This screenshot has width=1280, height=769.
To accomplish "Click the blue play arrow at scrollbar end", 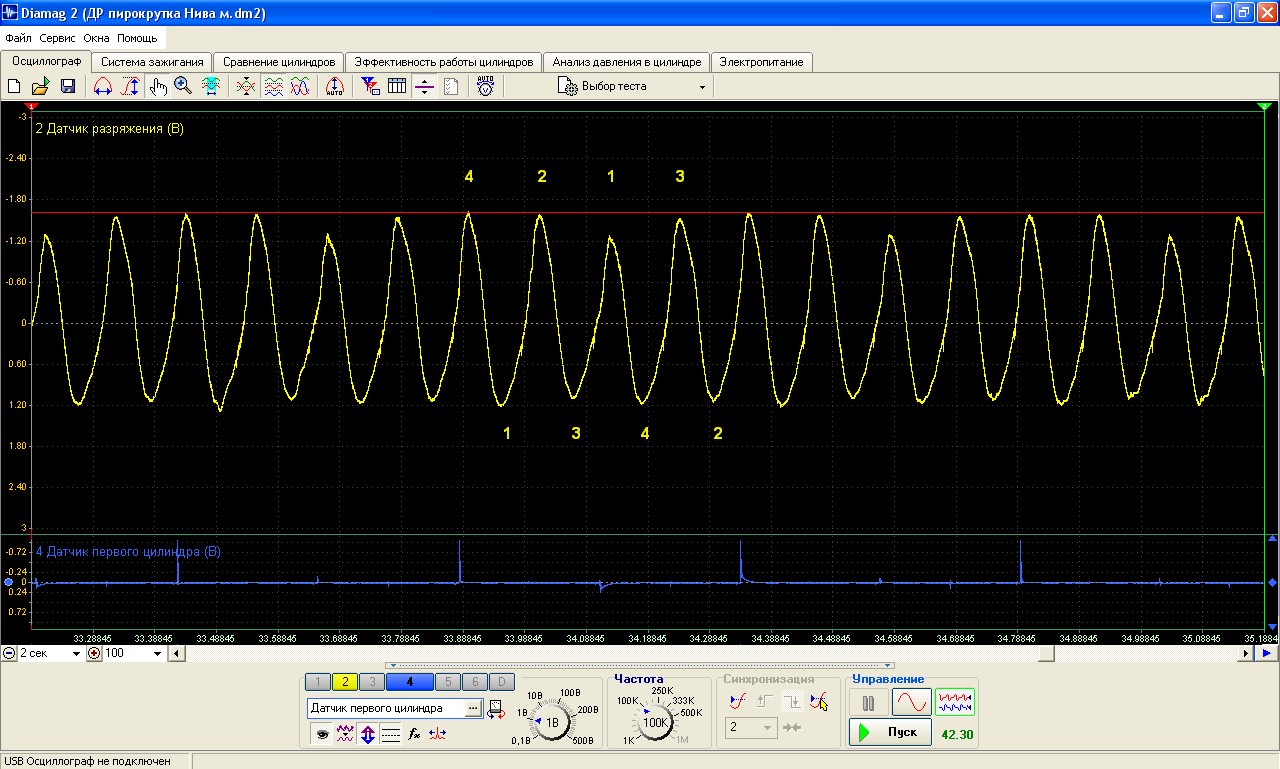I will click(x=1266, y=653).
